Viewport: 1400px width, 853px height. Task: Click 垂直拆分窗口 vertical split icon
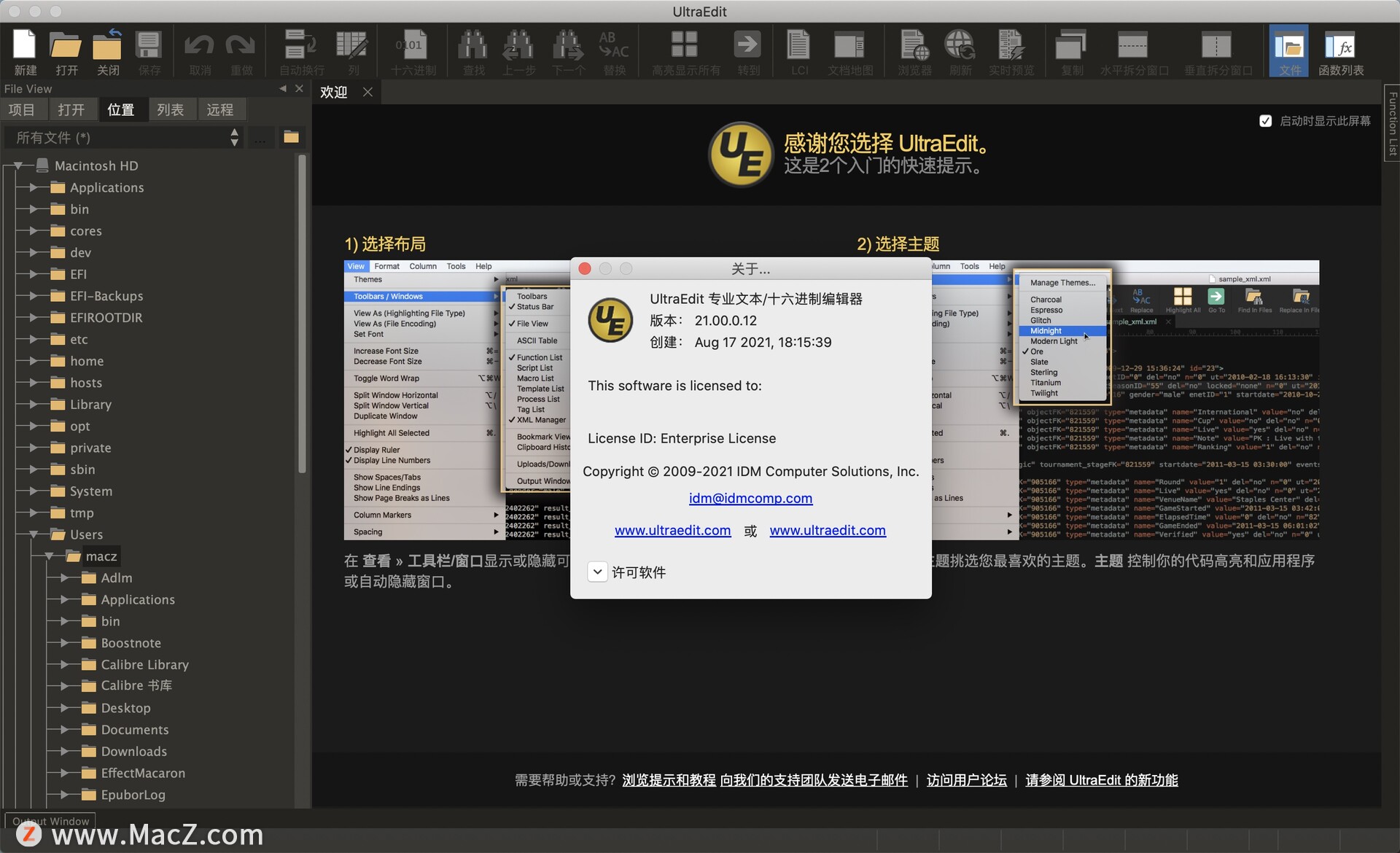(x=1217, y=51)
